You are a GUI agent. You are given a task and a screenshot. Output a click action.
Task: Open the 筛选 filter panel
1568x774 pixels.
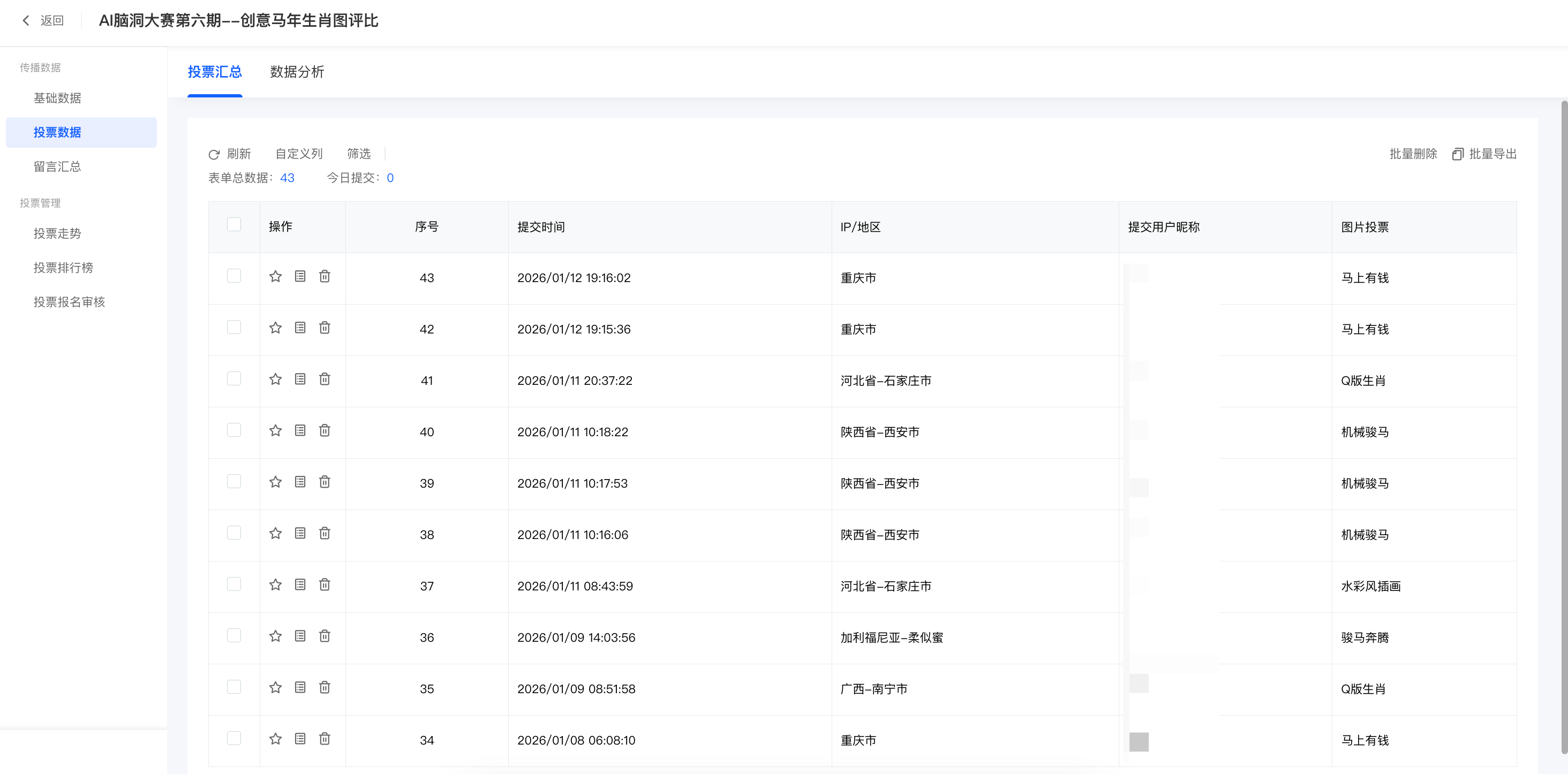(x=358, y=154)
